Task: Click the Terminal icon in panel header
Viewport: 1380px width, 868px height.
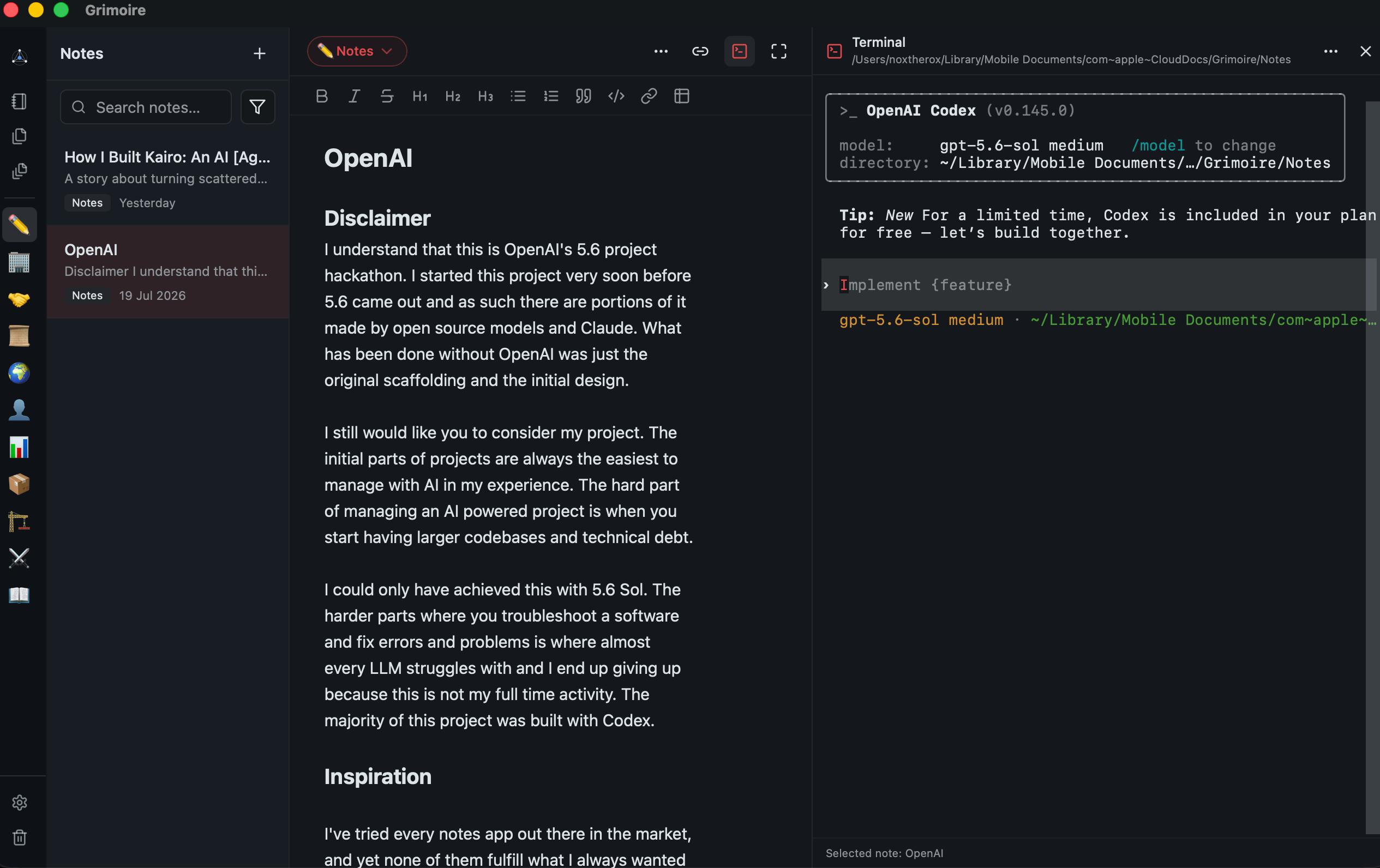Action: pos(835,51)
